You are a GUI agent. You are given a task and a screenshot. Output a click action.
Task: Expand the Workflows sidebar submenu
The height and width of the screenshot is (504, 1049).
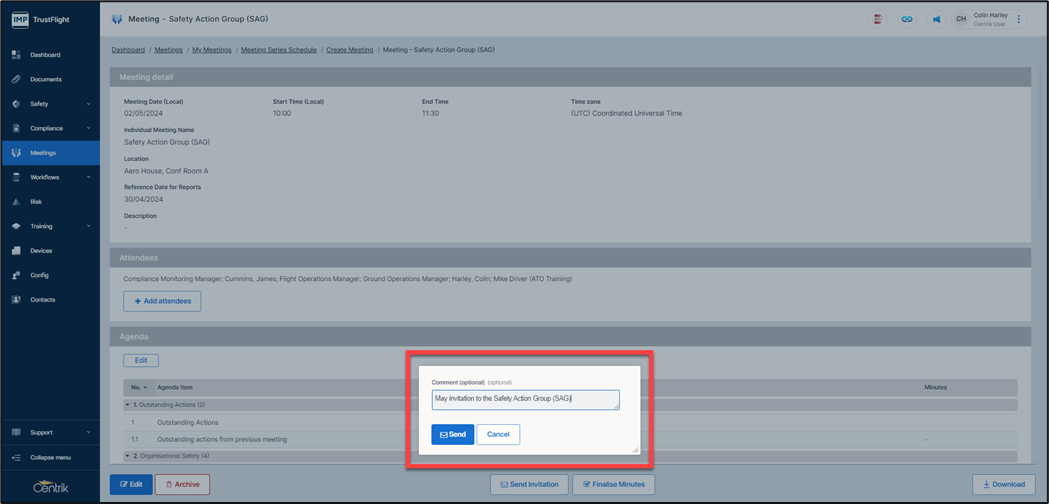(x=88, y=177)
